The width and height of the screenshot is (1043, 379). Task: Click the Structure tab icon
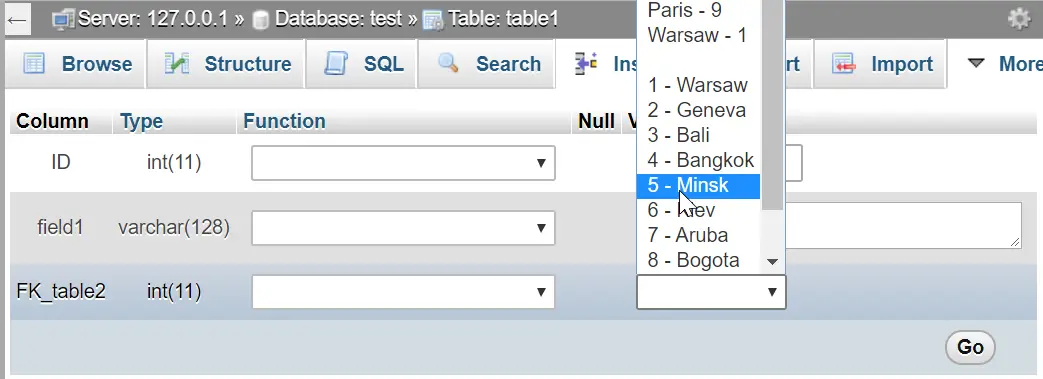177,64
